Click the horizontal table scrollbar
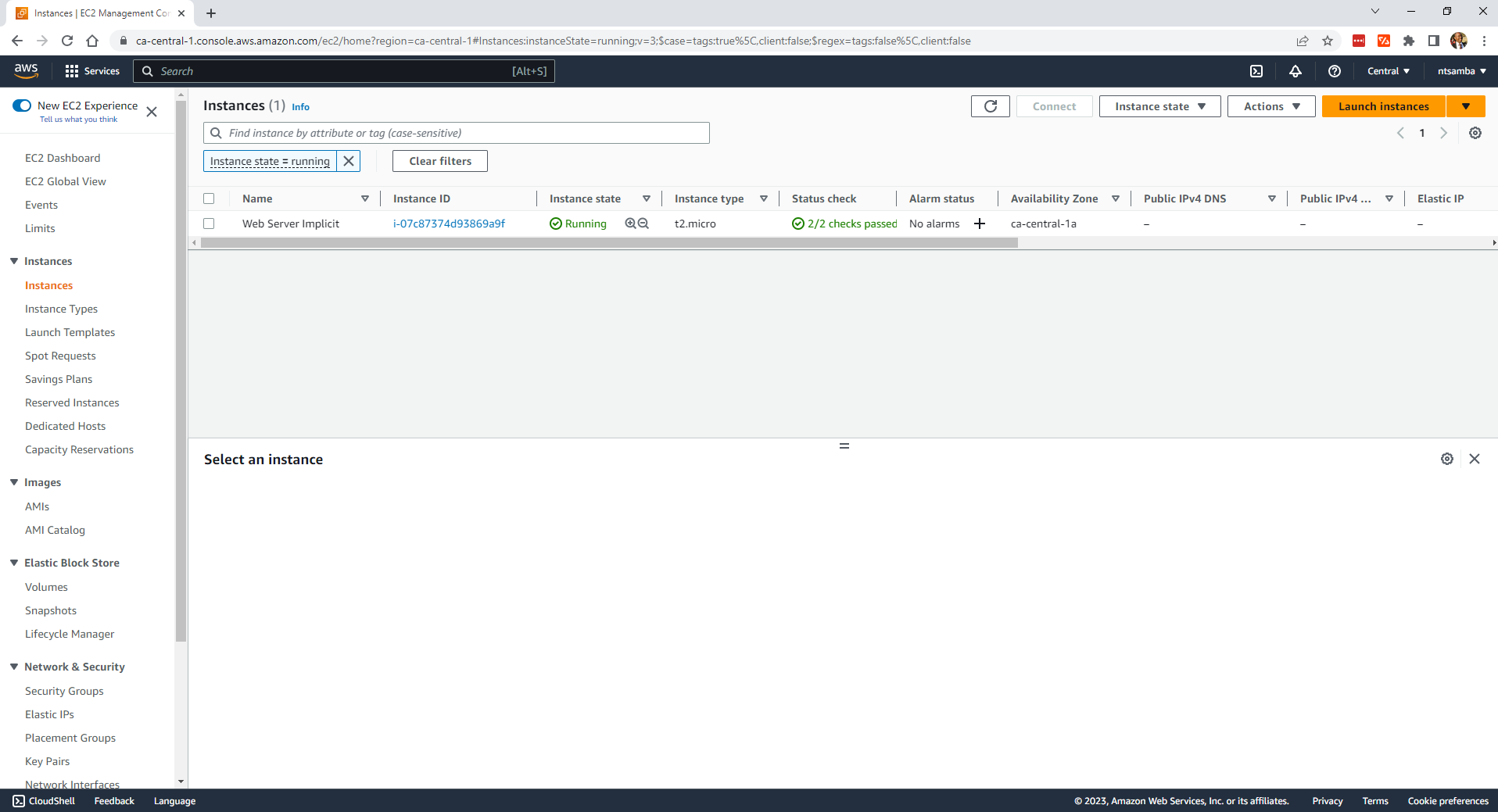Image resolution: width=1498 pixels, height=812 pixels. tap(608, 243)
